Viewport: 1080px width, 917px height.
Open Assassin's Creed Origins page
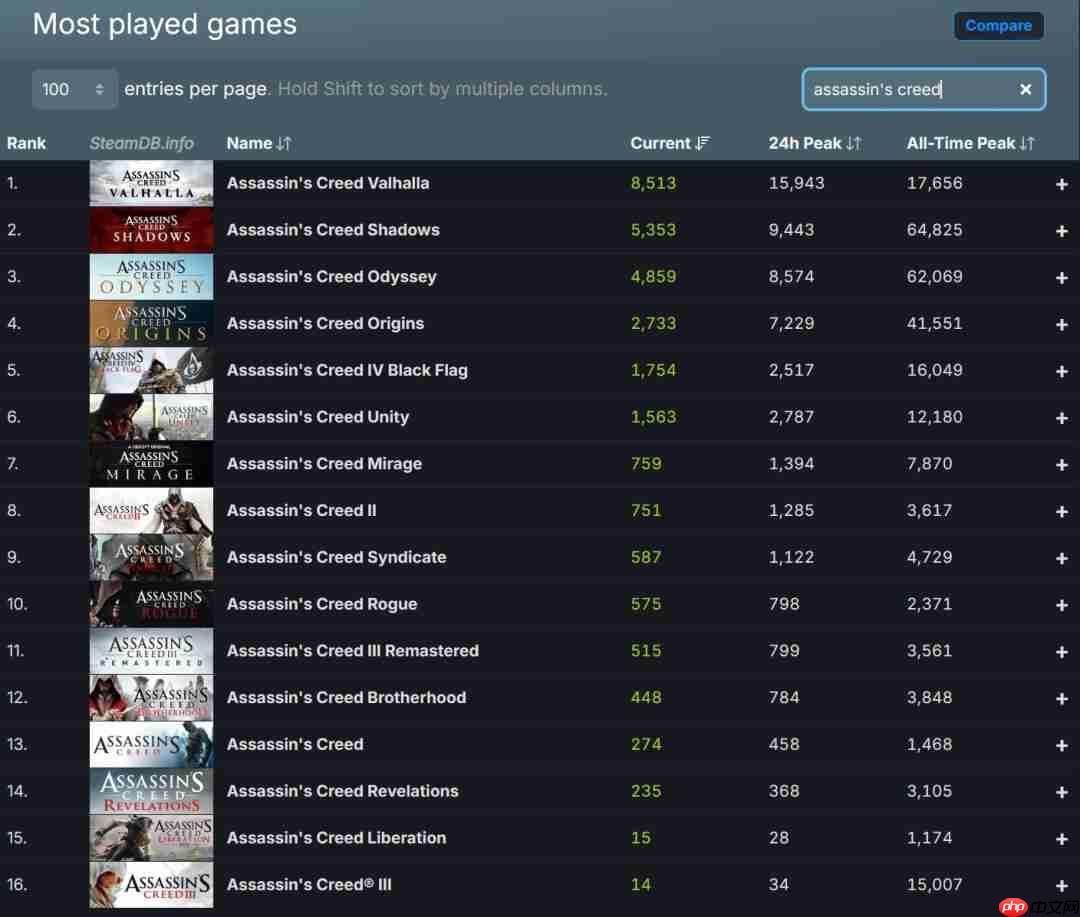pyautogui.click(x=325, y=323)
